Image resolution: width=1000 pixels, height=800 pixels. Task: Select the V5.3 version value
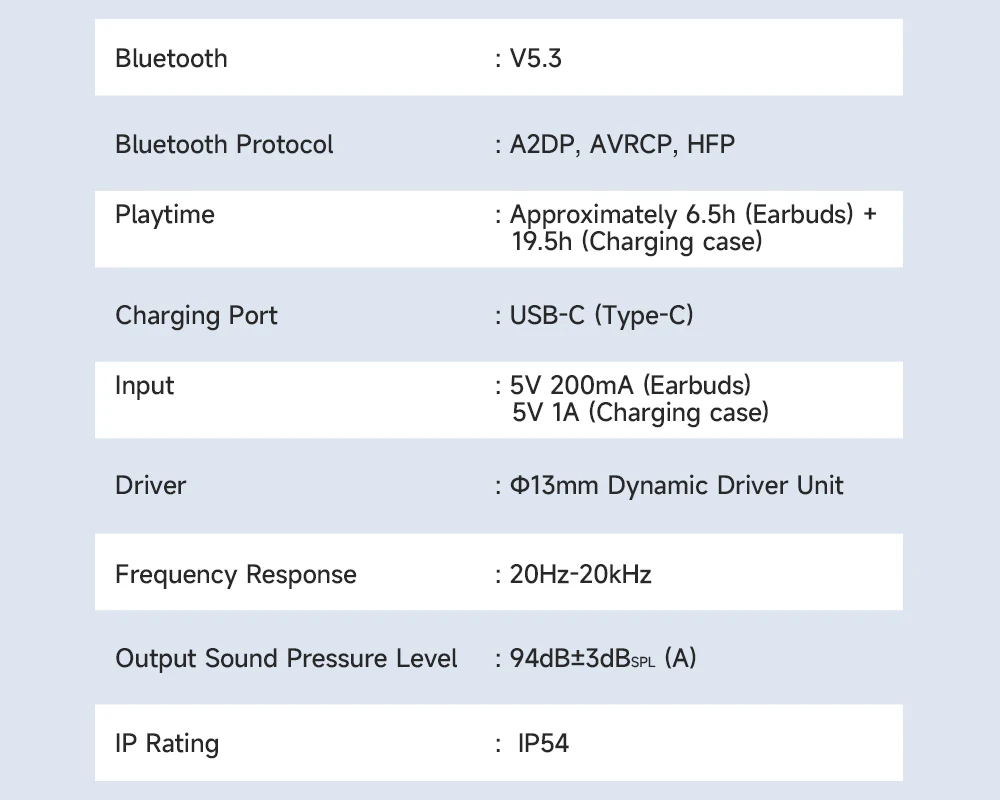(536, 59)
